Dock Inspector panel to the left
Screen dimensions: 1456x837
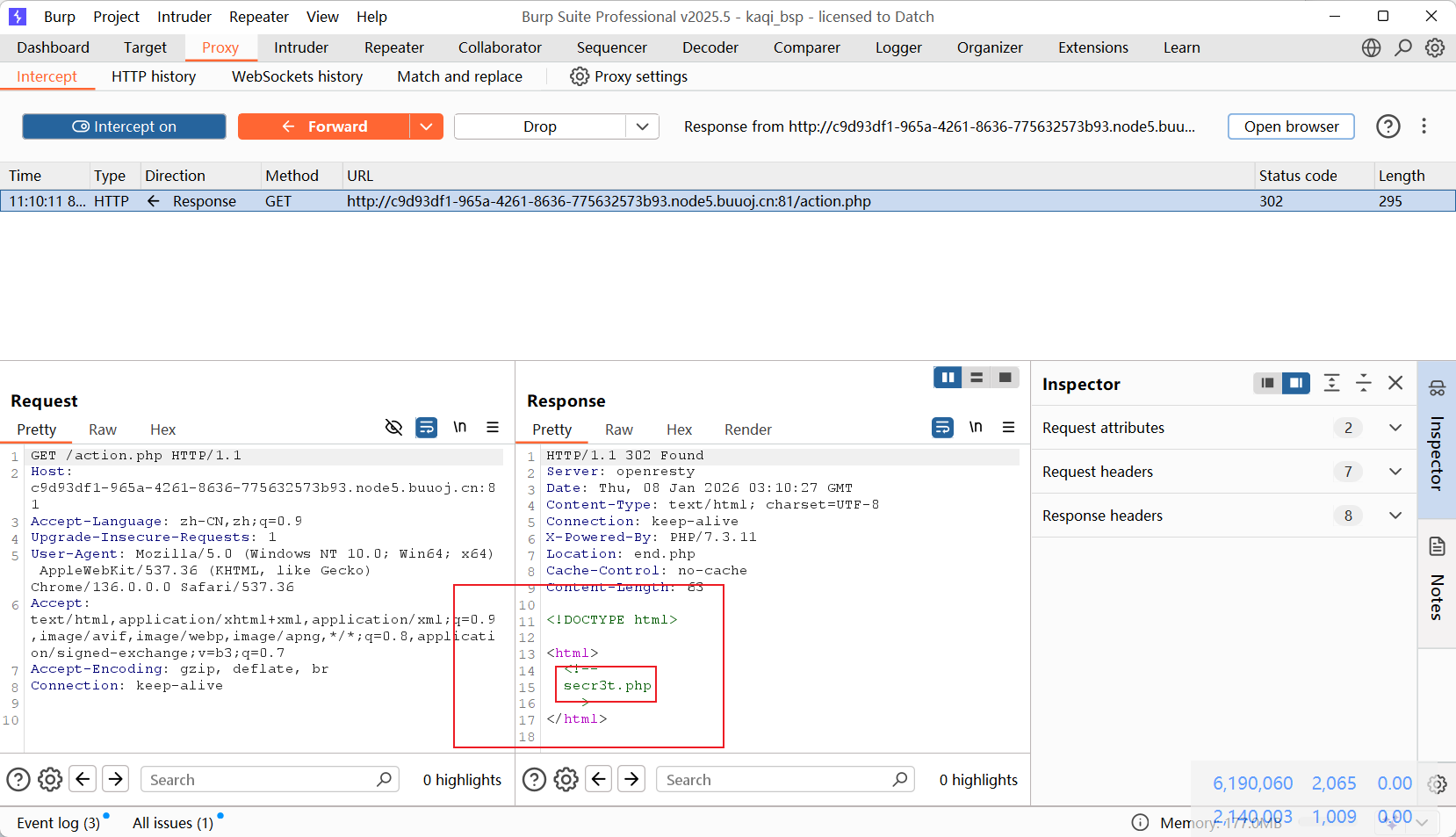[1267, 383]
